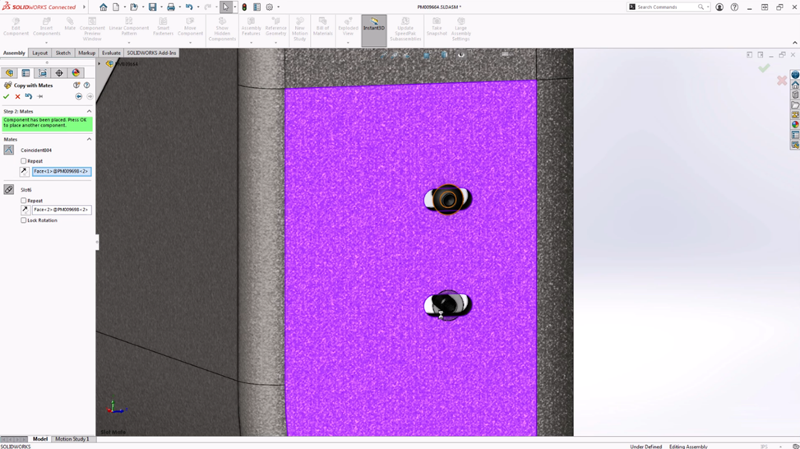Open the PropertyManager tab icon
Screen dimensions: 800x449
pyautogui.click(x=26, y=73)
